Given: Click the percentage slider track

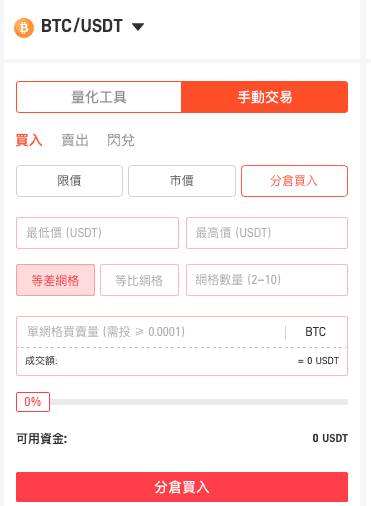Looking at the screenshot, I should click(x=199, y=402).
